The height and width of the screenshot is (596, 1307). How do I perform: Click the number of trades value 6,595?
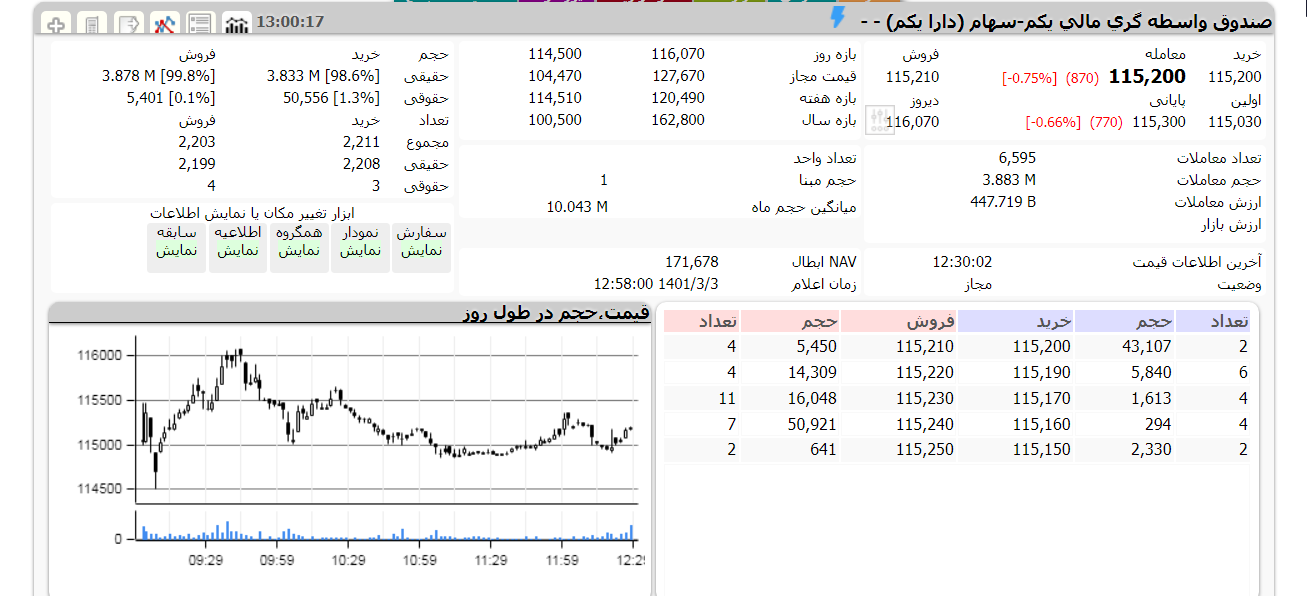pyautogui.click(x=1017, y=157)
